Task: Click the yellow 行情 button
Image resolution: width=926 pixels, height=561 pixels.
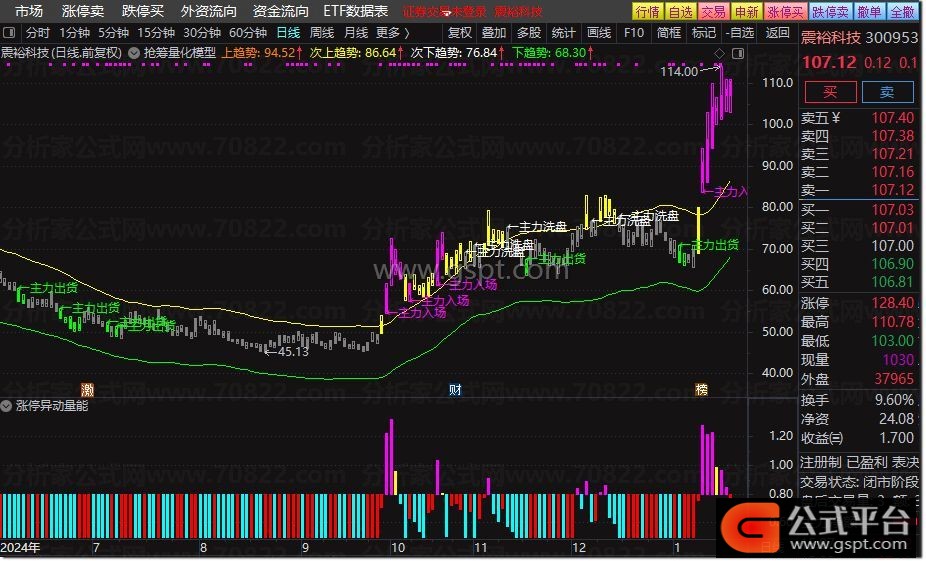Action: point(648,12)
